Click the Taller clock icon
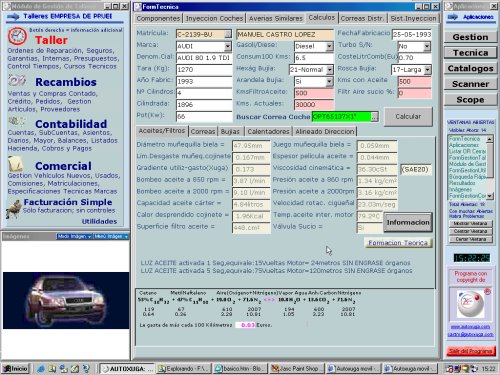Screen dimensions: 500x375 (x=17, y=37)
